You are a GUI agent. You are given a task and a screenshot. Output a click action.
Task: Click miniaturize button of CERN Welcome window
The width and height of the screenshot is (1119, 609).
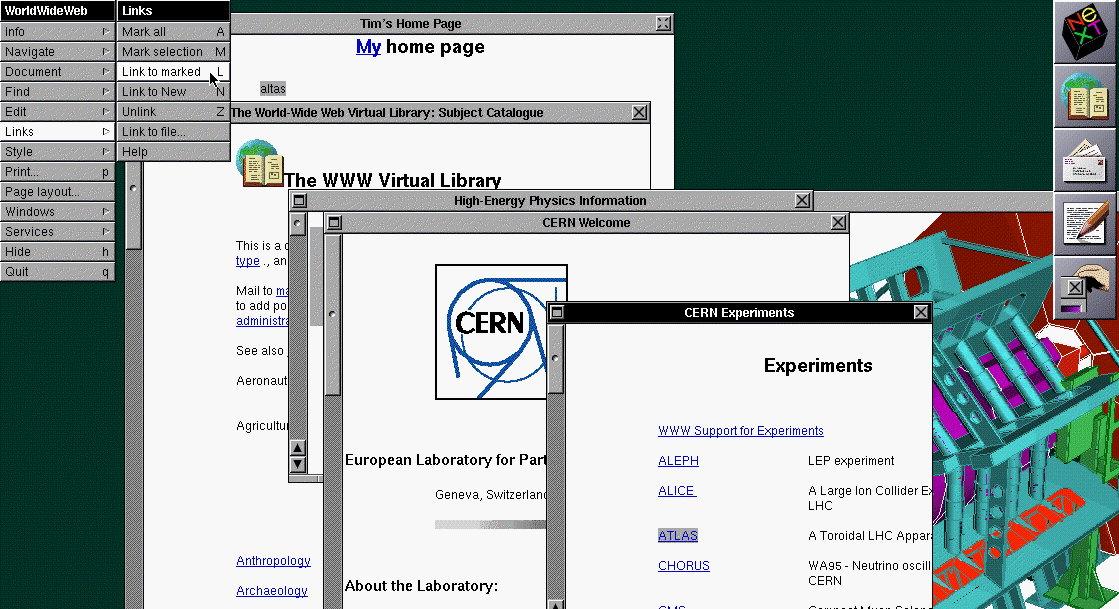click(333, 223)
